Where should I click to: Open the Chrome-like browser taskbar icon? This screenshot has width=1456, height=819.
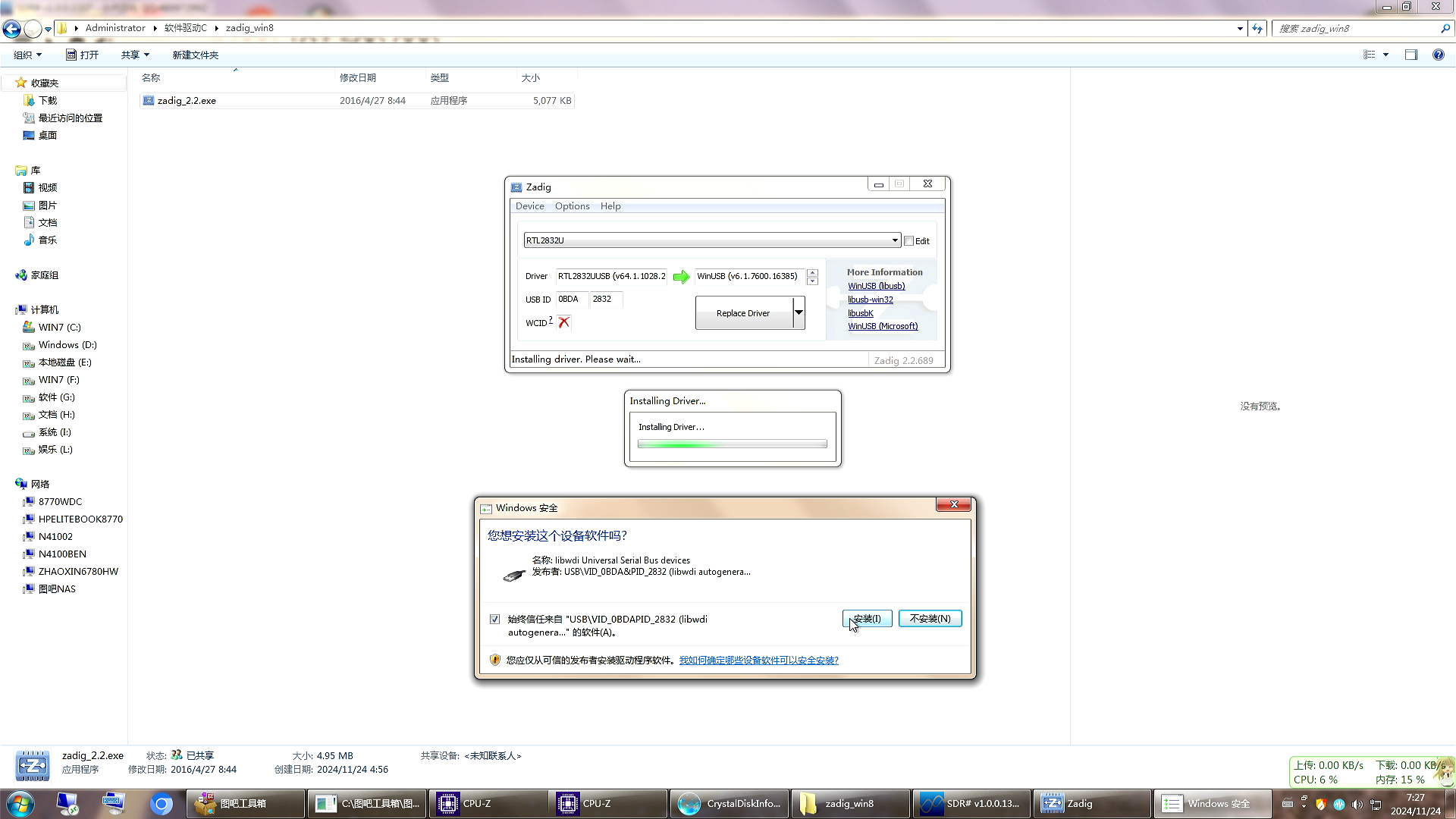click(x=162, y=804)
